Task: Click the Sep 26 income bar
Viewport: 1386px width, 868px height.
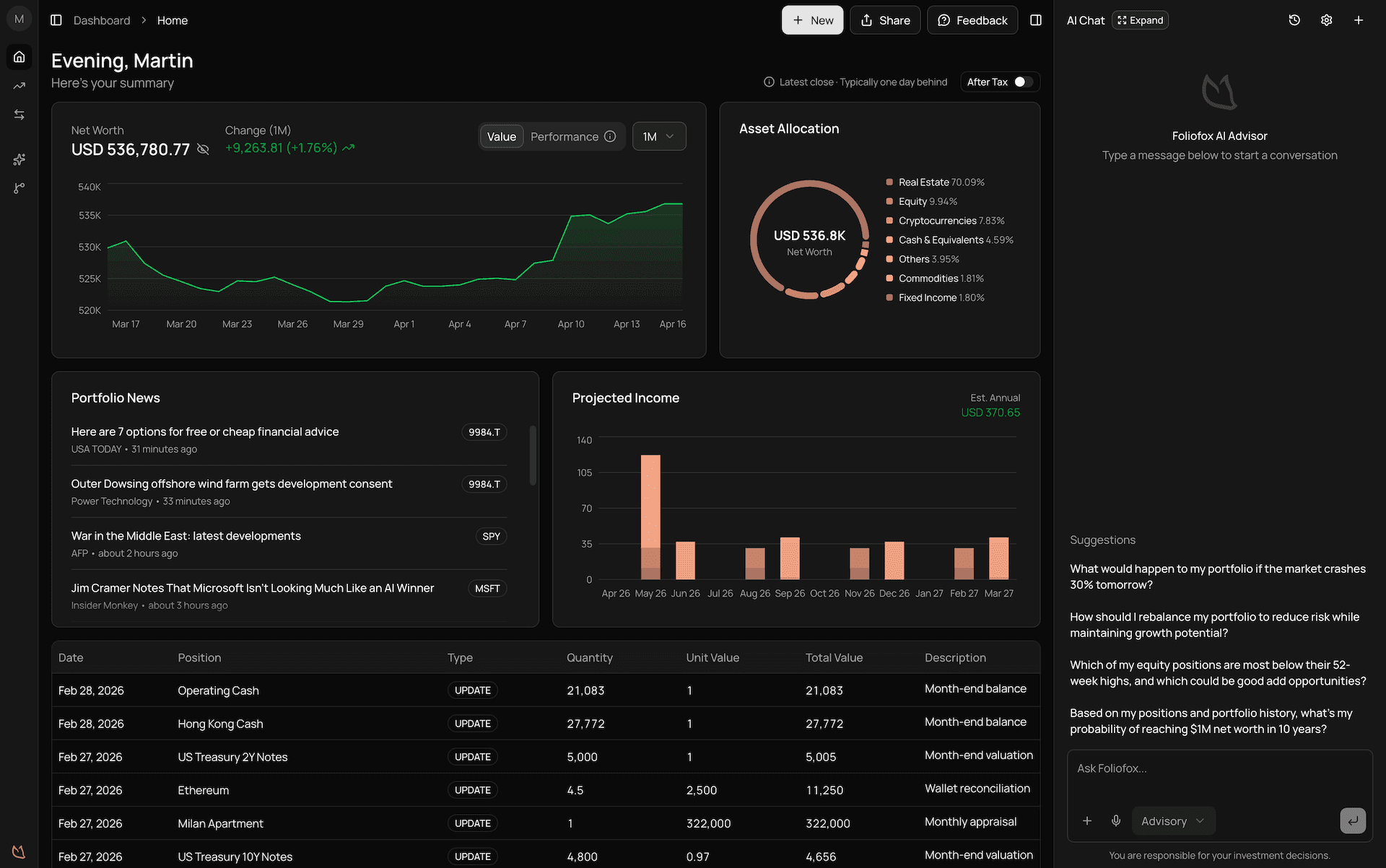Action: click(x=790, y=558)
